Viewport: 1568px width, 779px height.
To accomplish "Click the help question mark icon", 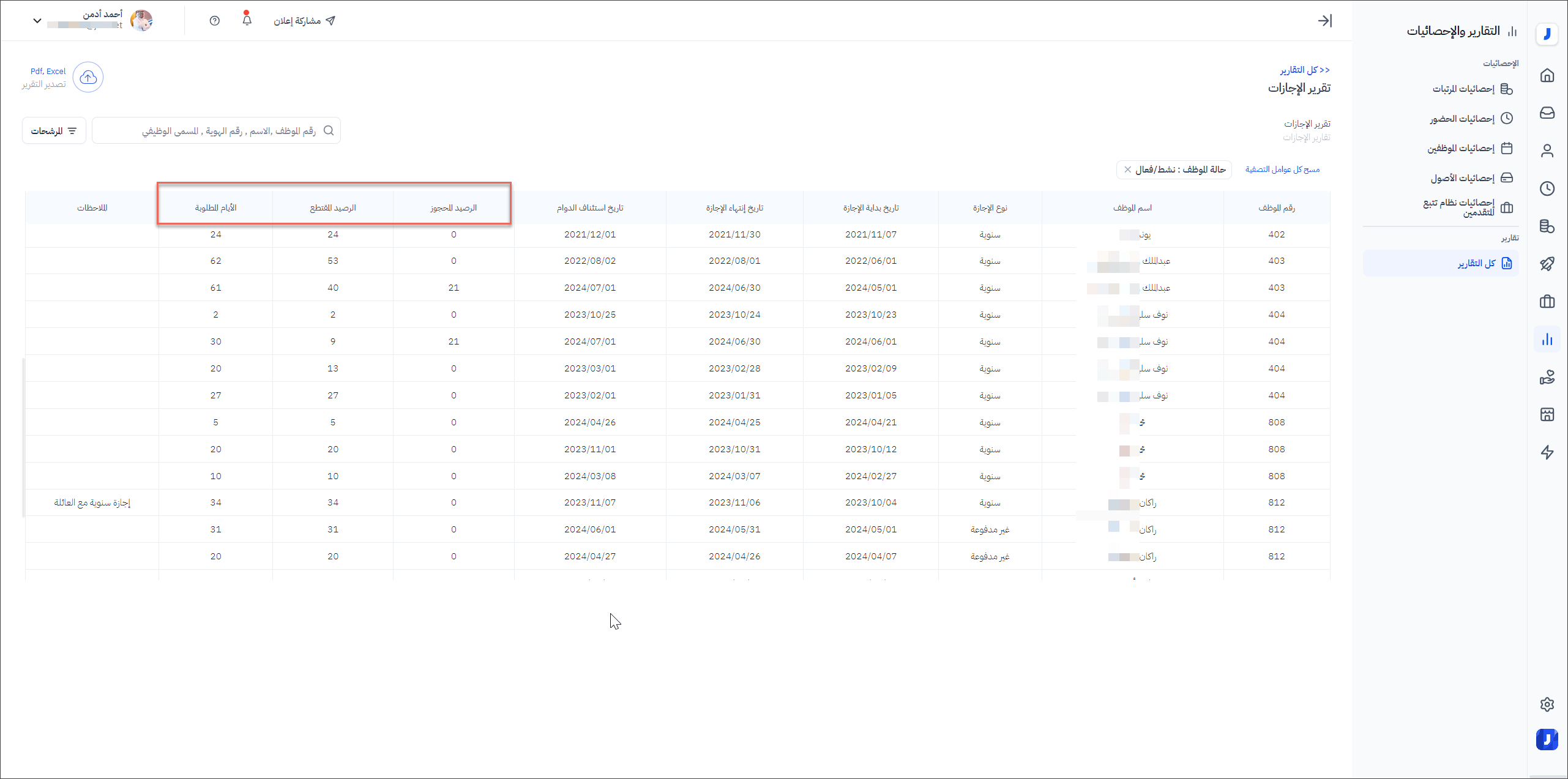I will pyautogui.click(x=214, y=21).
